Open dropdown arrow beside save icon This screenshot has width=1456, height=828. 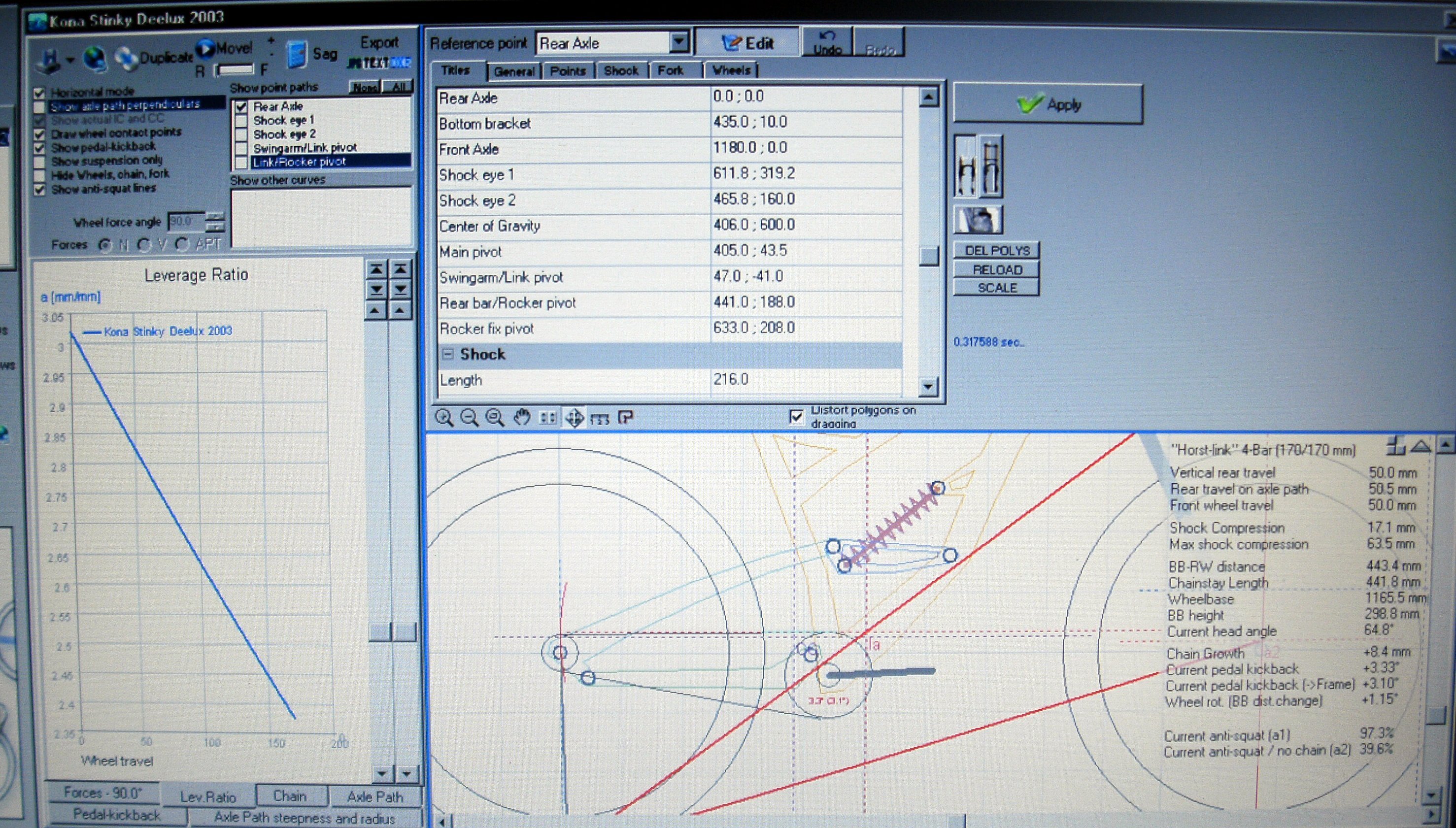click(x=70, y=60)
